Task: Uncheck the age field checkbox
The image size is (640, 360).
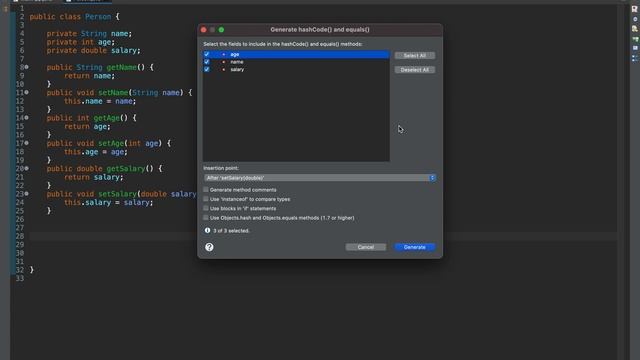Action: coord(207,54)
